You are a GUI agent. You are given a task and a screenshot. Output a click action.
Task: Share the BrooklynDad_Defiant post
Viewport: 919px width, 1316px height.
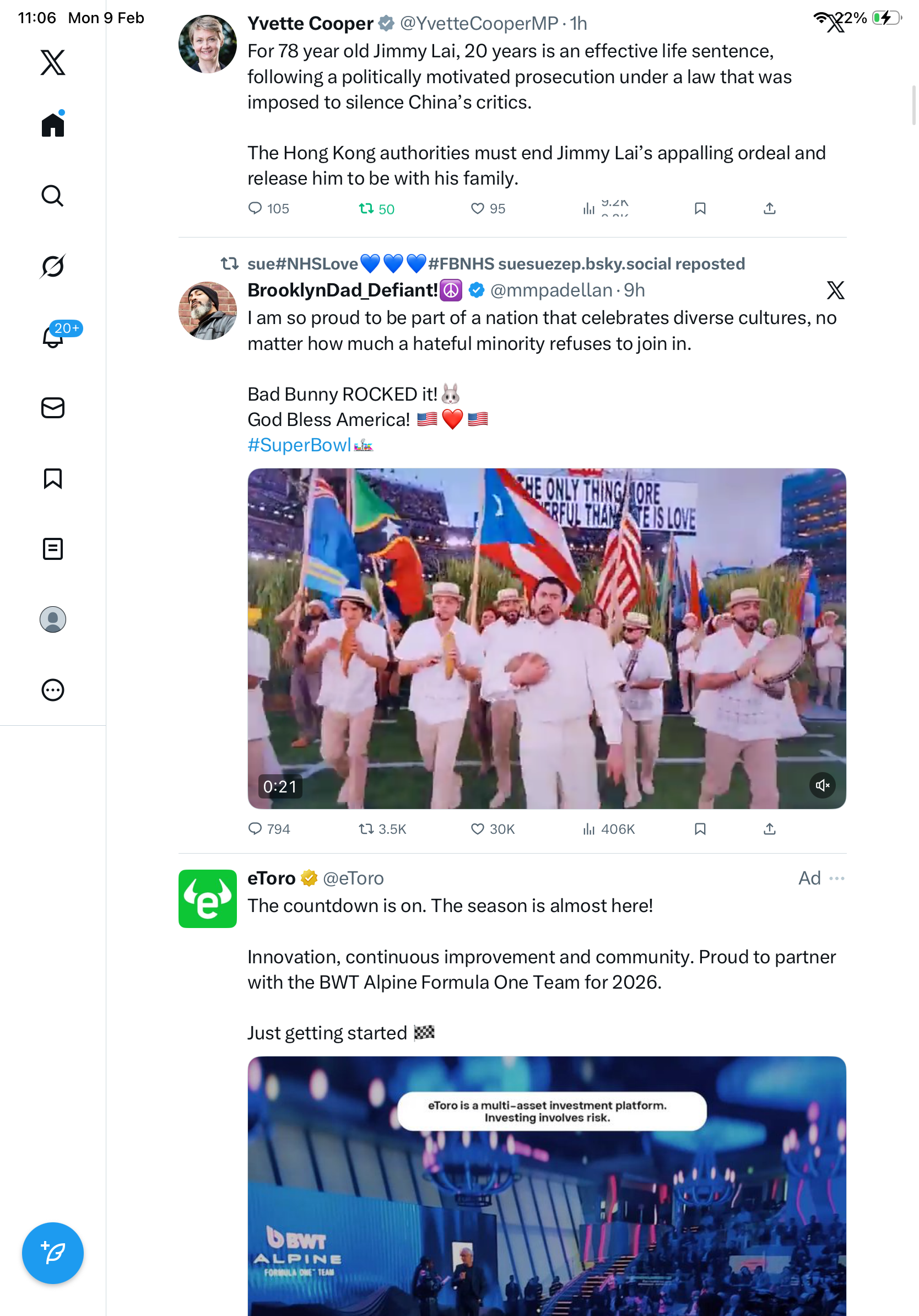770,829
